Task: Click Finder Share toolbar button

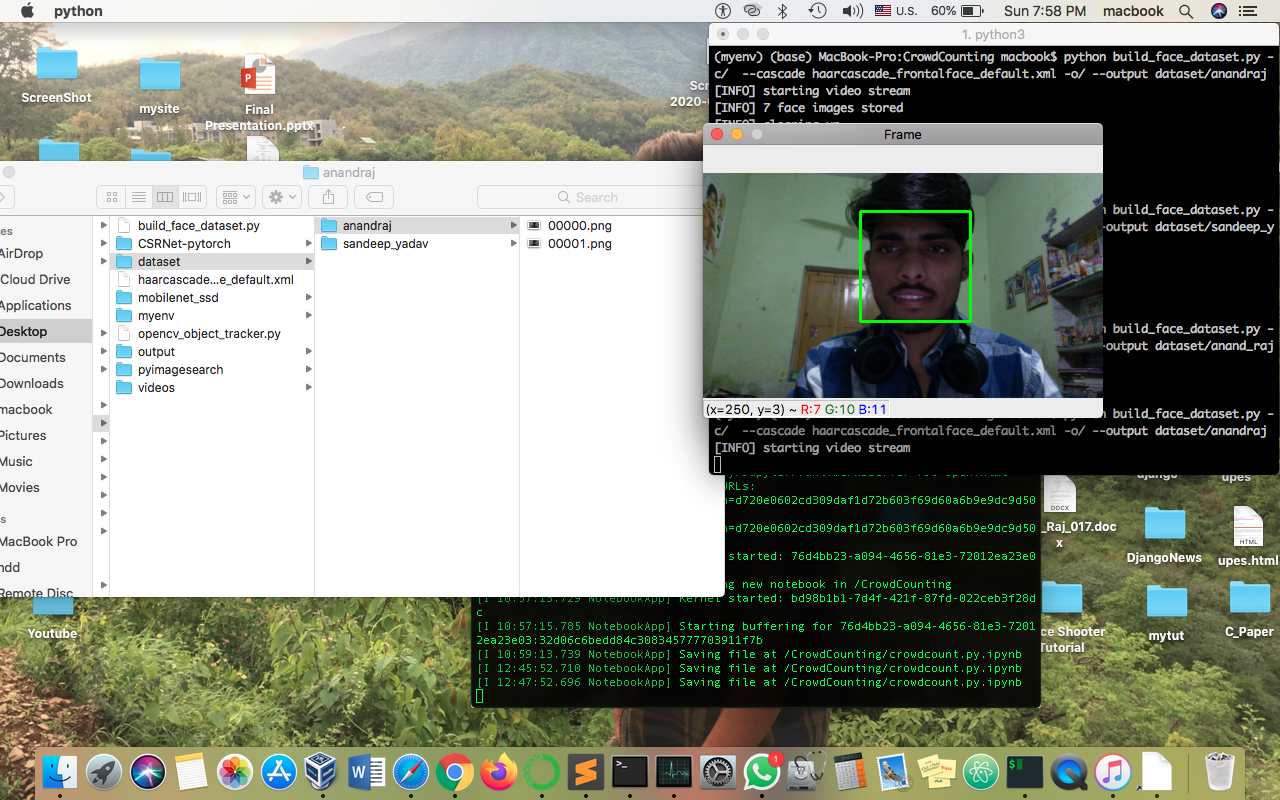Action: pos(328,197)
